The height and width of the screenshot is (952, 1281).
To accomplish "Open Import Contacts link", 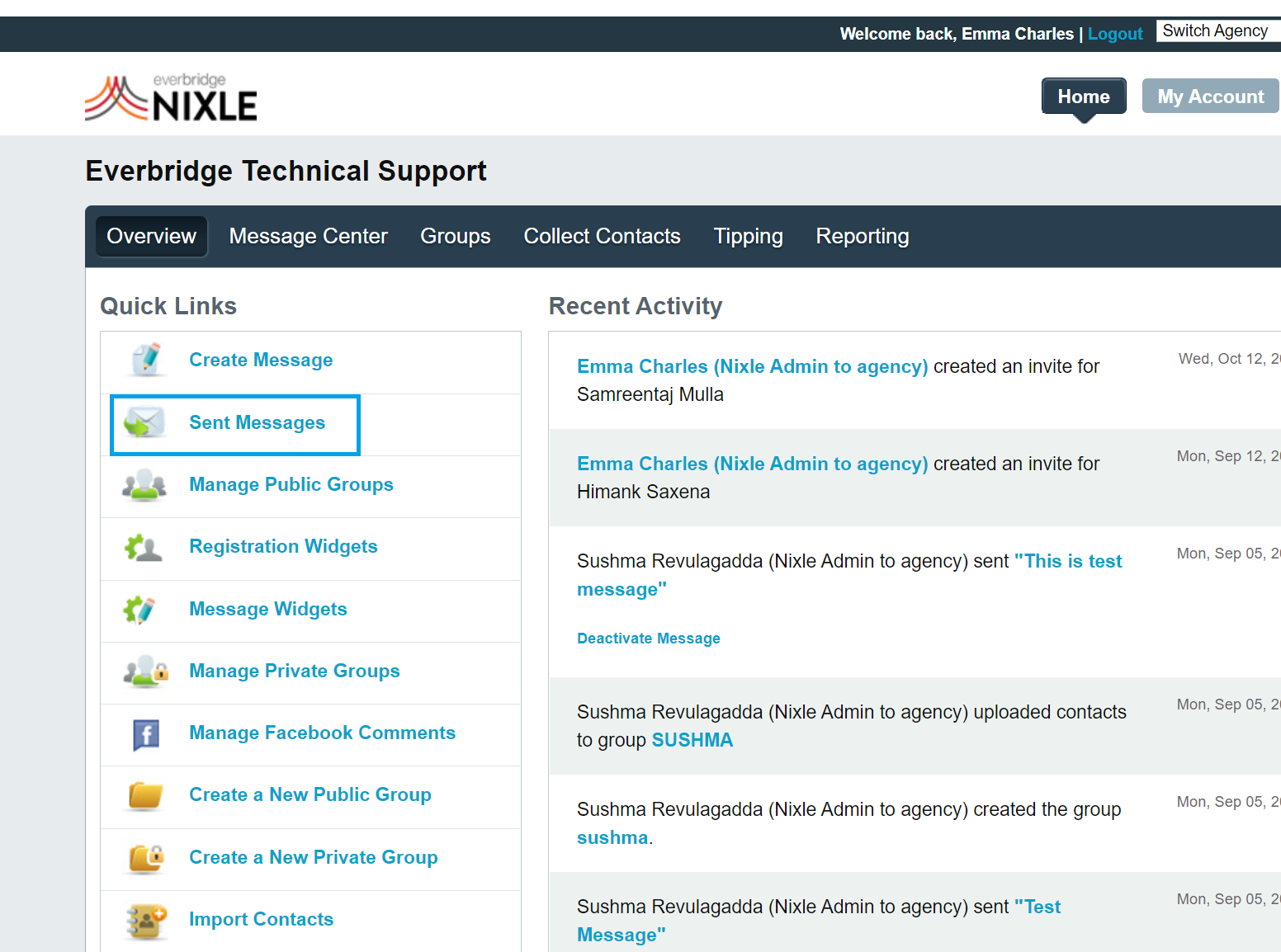I will click(x=262, y=920).
